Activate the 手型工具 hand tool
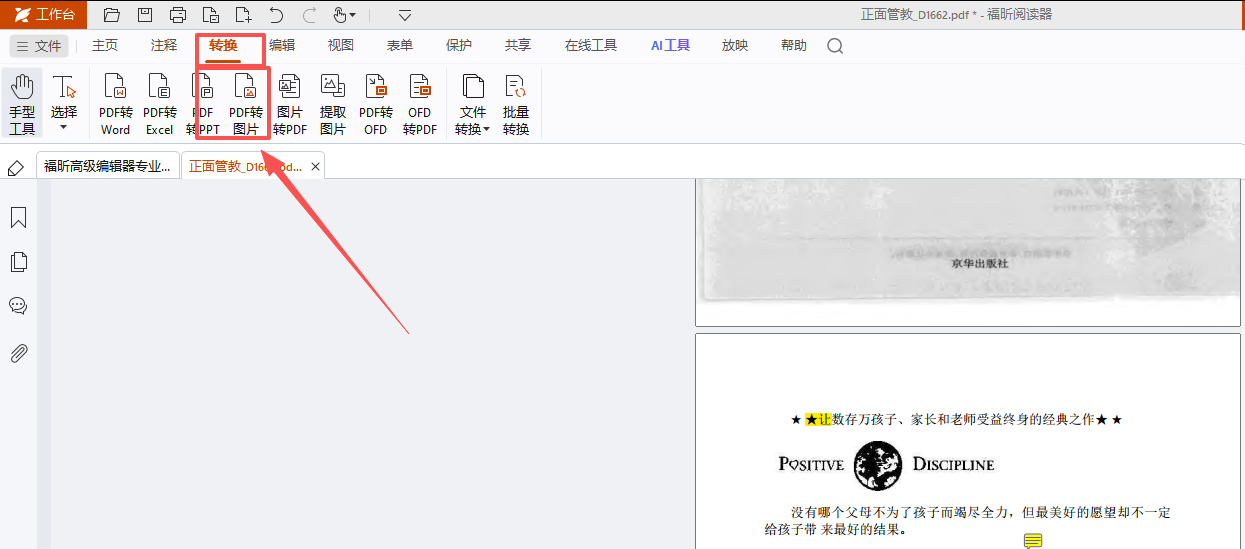Screen dimensions: 1245x549 pyautogui.click(x=22, y=104)
